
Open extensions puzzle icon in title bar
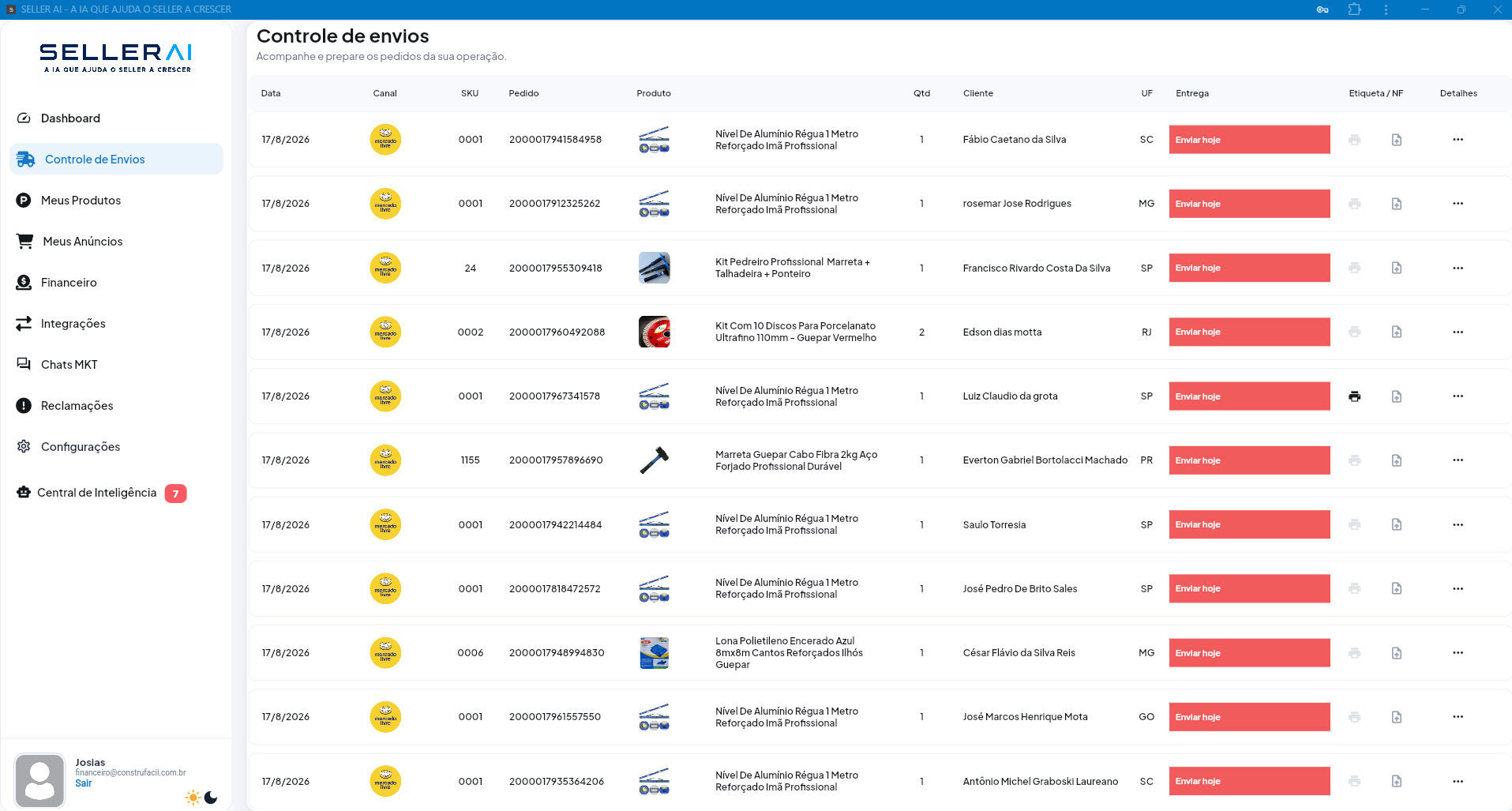1355,9
